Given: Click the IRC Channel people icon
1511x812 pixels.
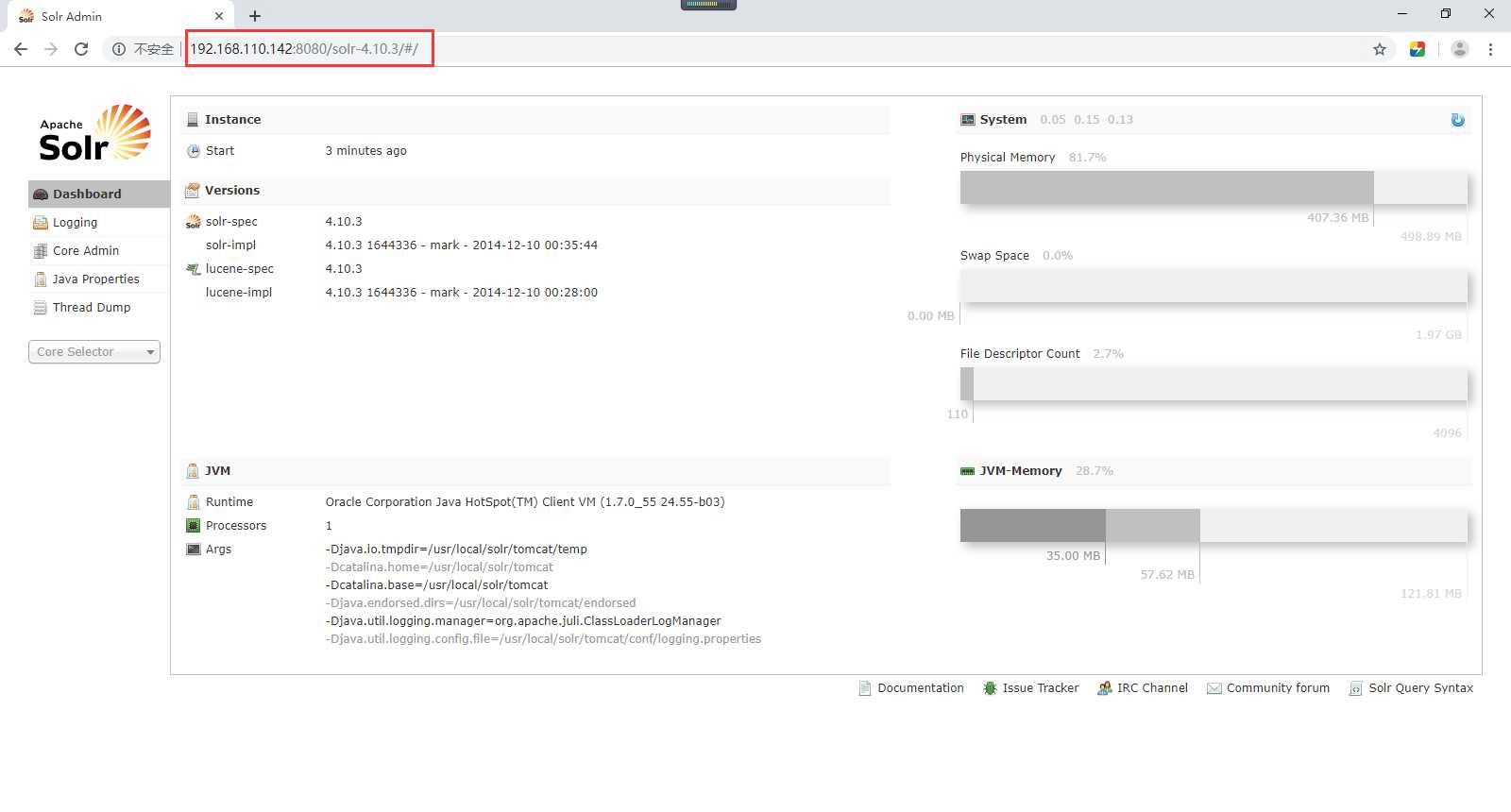Looking at the screenshot, I should click(1105, 688).
